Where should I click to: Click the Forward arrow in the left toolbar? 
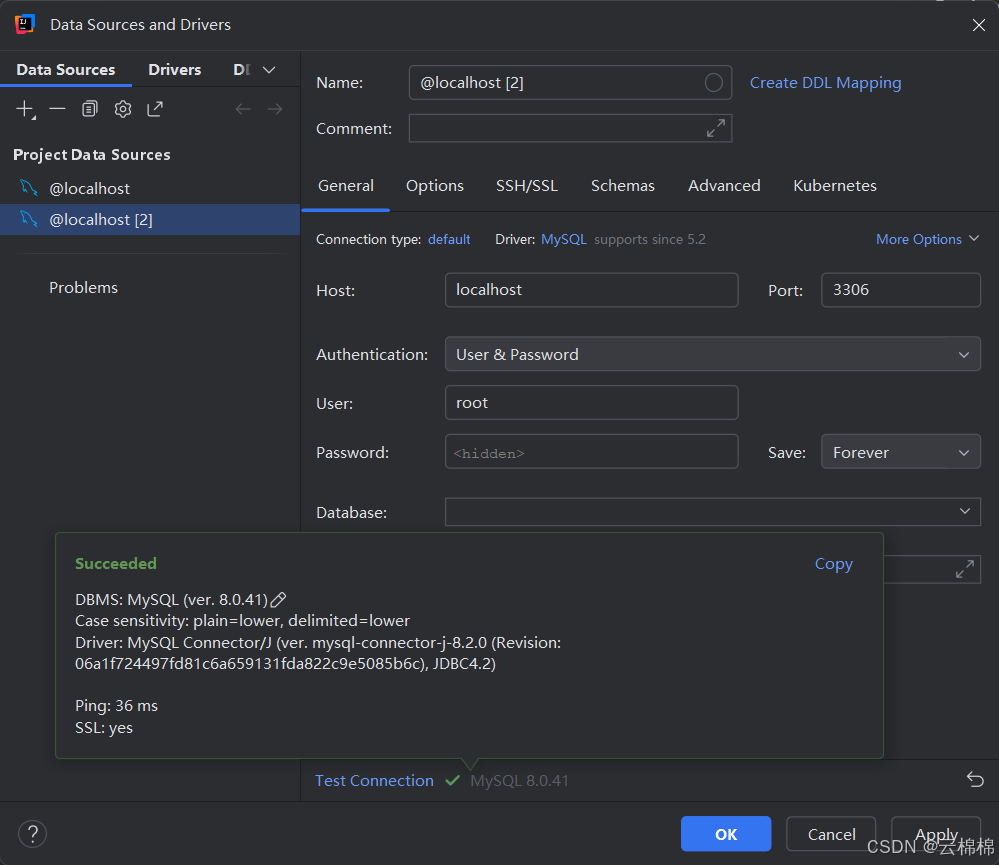tap(275, 109)
